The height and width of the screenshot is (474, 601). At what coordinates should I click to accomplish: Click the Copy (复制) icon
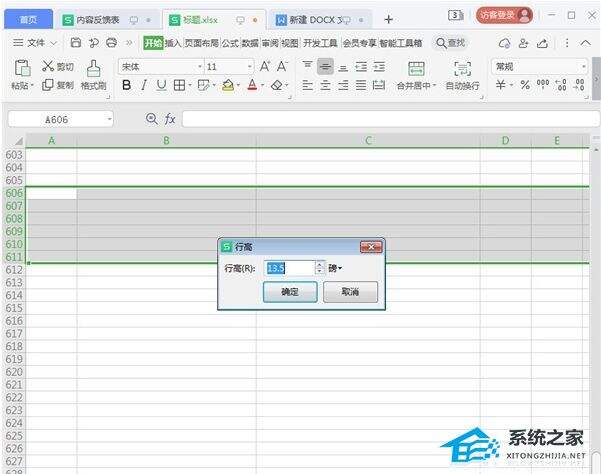(47, 85)
